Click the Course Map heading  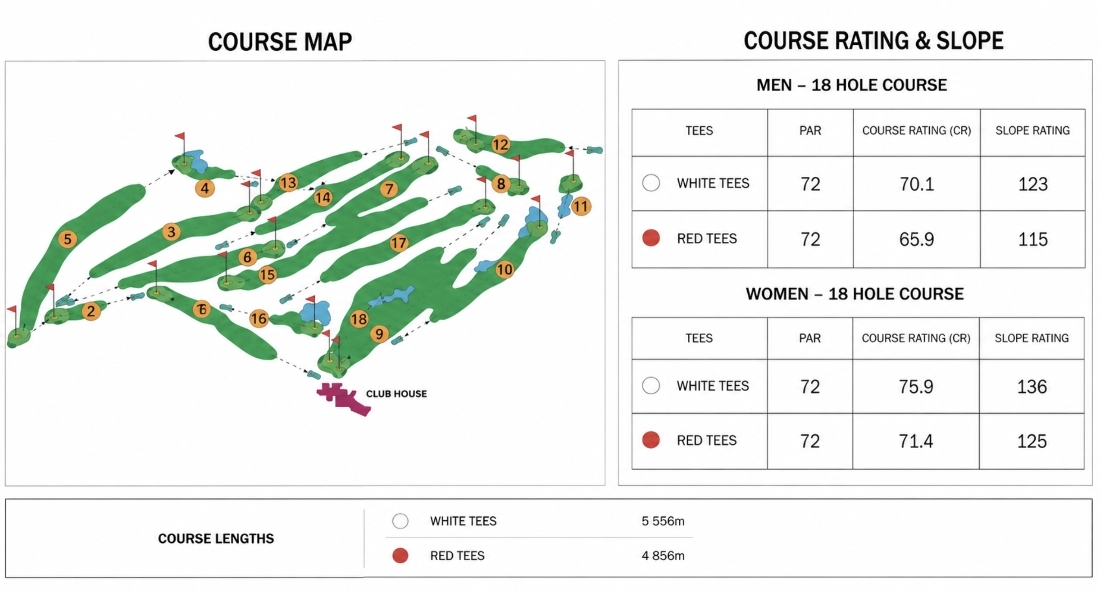click(280, 42)
